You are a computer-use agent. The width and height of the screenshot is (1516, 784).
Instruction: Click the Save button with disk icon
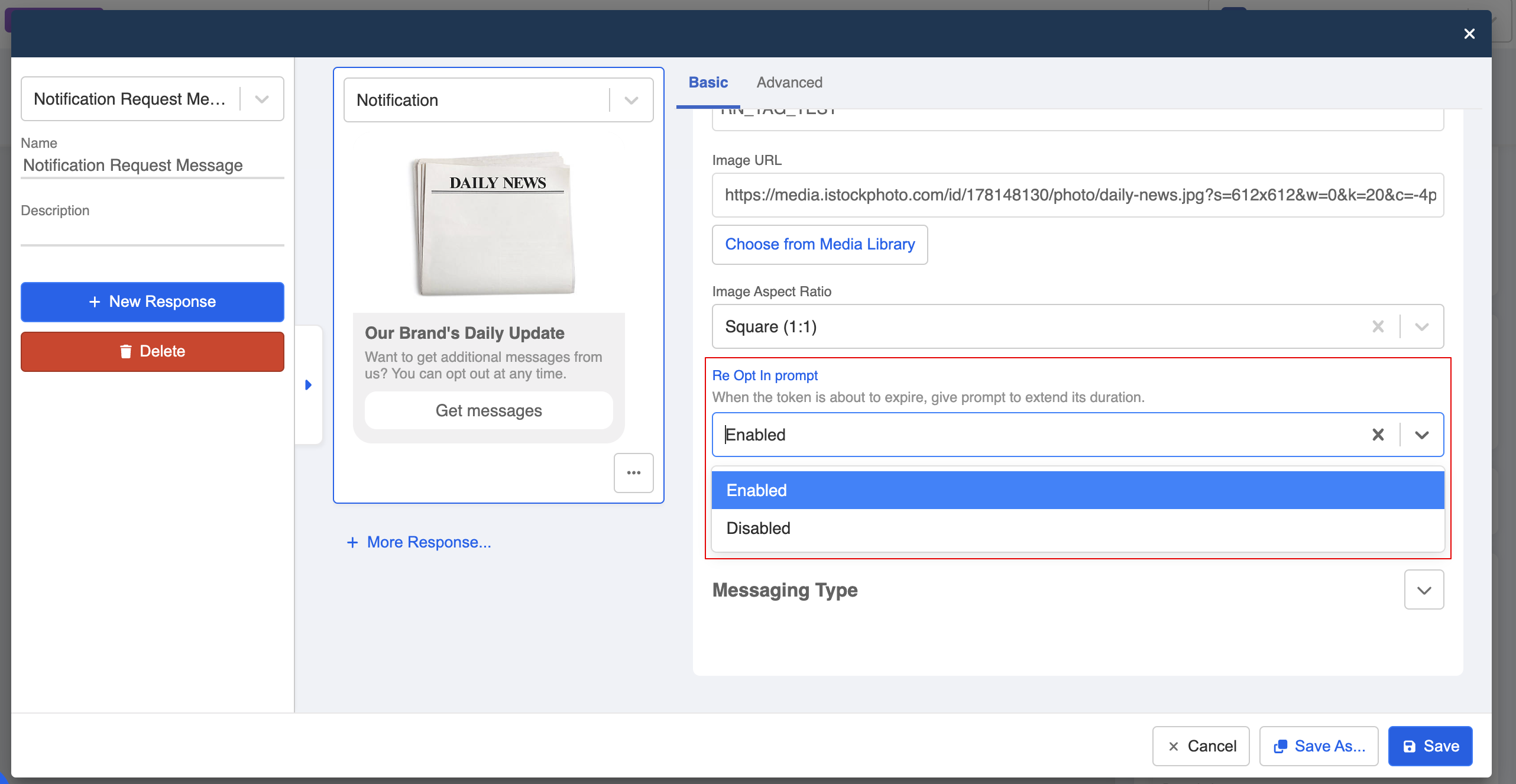click(x=1430, y=746)
